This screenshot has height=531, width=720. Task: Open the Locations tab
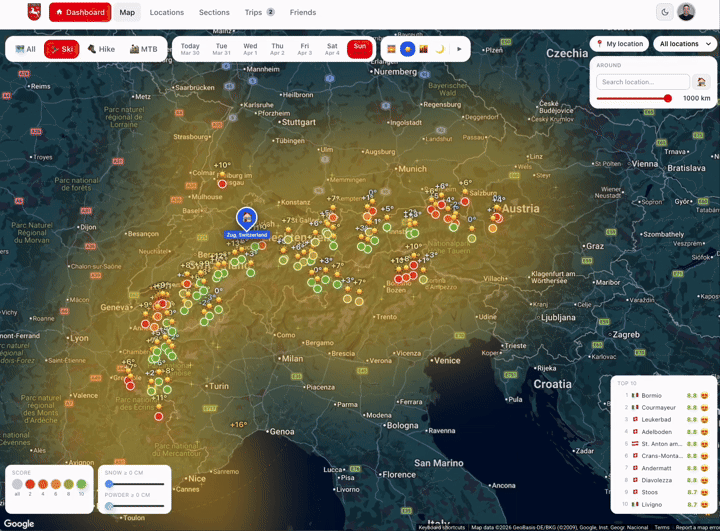click(166, 13)
